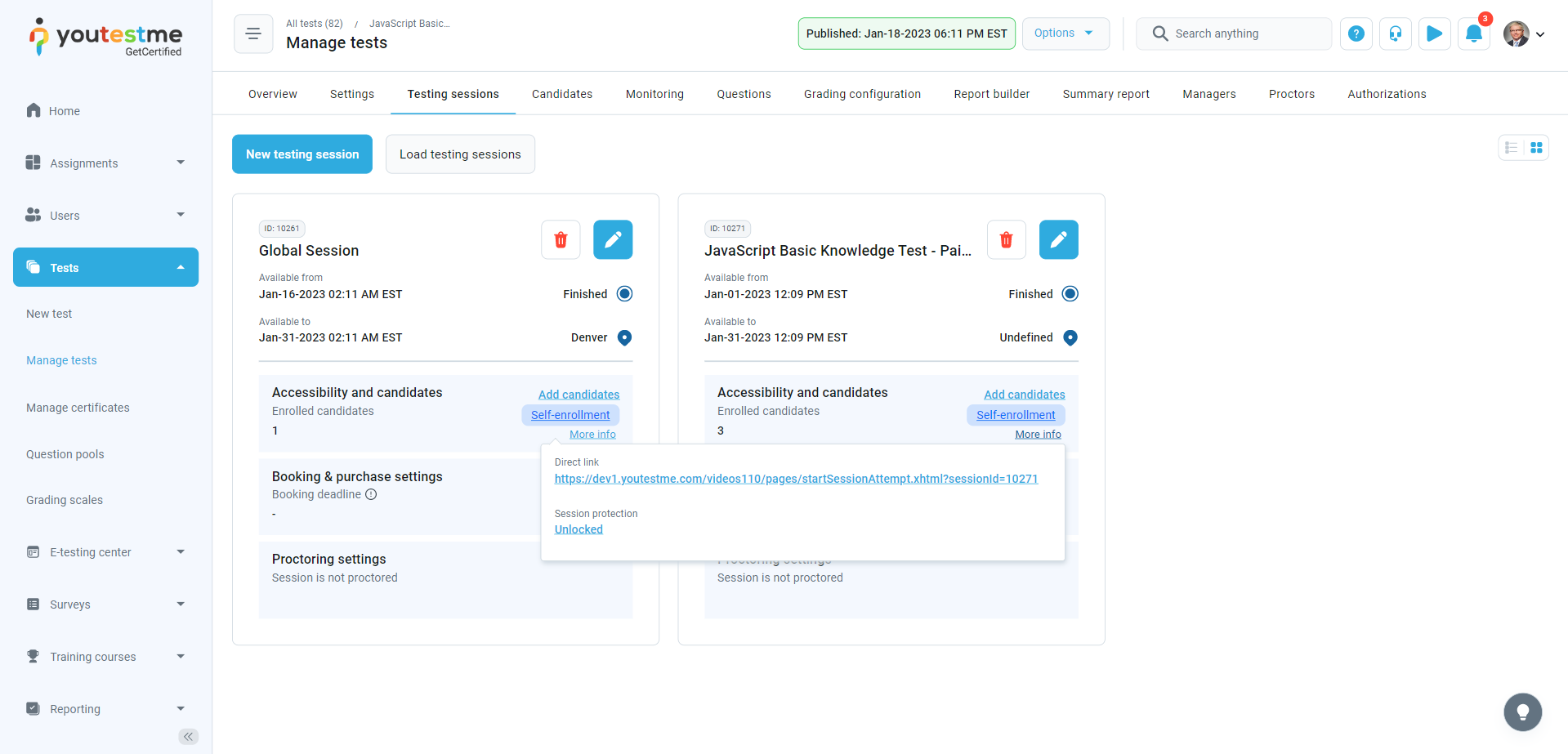Open the support headset icon

tap(1395, 33)
